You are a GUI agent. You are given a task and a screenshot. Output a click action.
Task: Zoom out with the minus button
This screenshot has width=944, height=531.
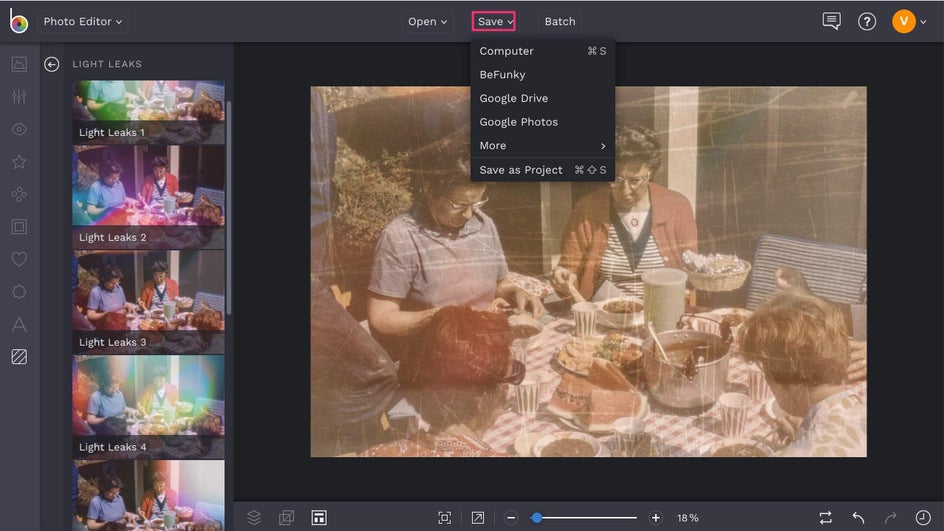click(511, 518)
